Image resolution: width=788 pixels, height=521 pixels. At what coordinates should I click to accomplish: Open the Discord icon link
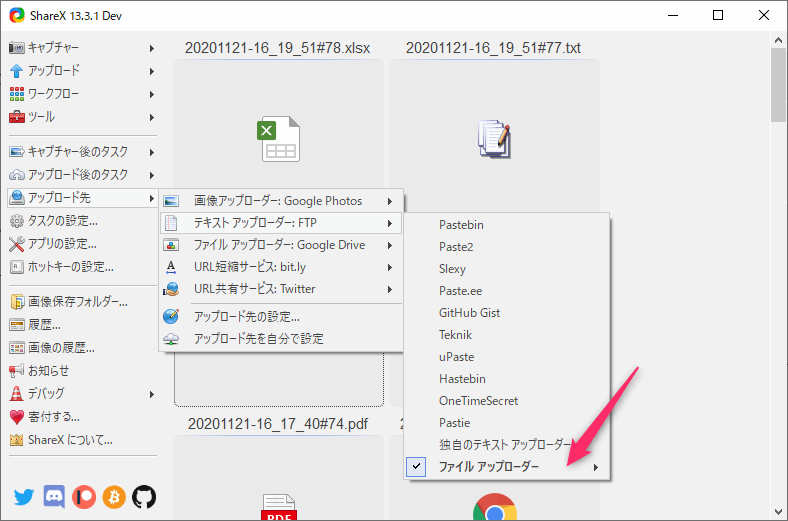tap(54, 497)
